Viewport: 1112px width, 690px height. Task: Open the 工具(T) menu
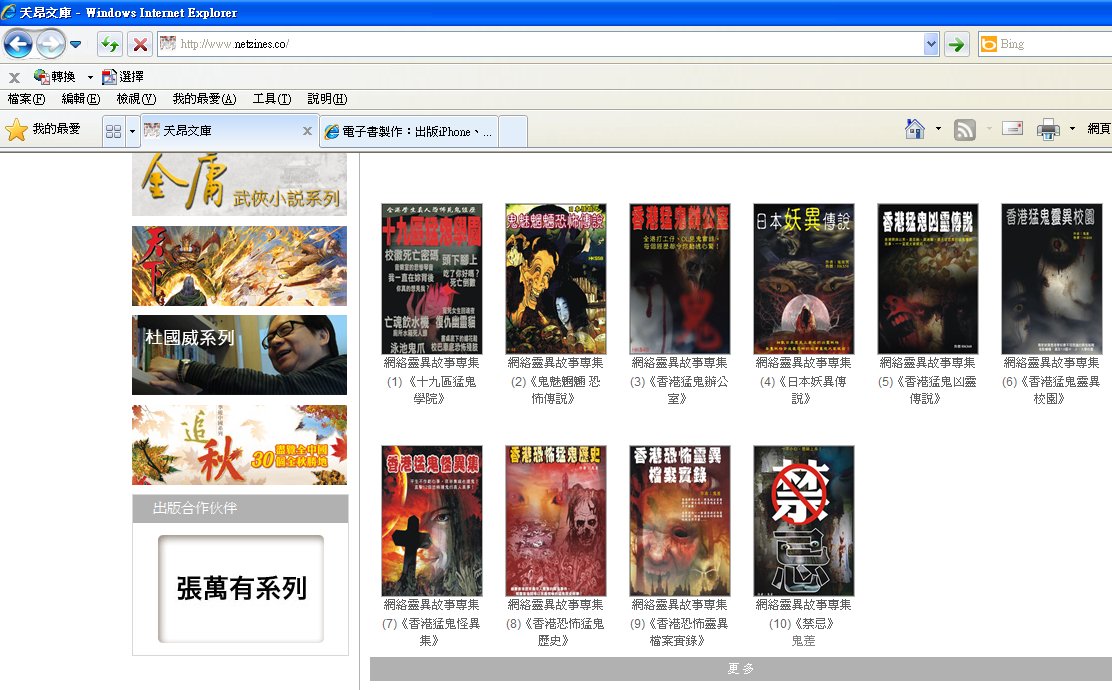click(x=272, y=99)
